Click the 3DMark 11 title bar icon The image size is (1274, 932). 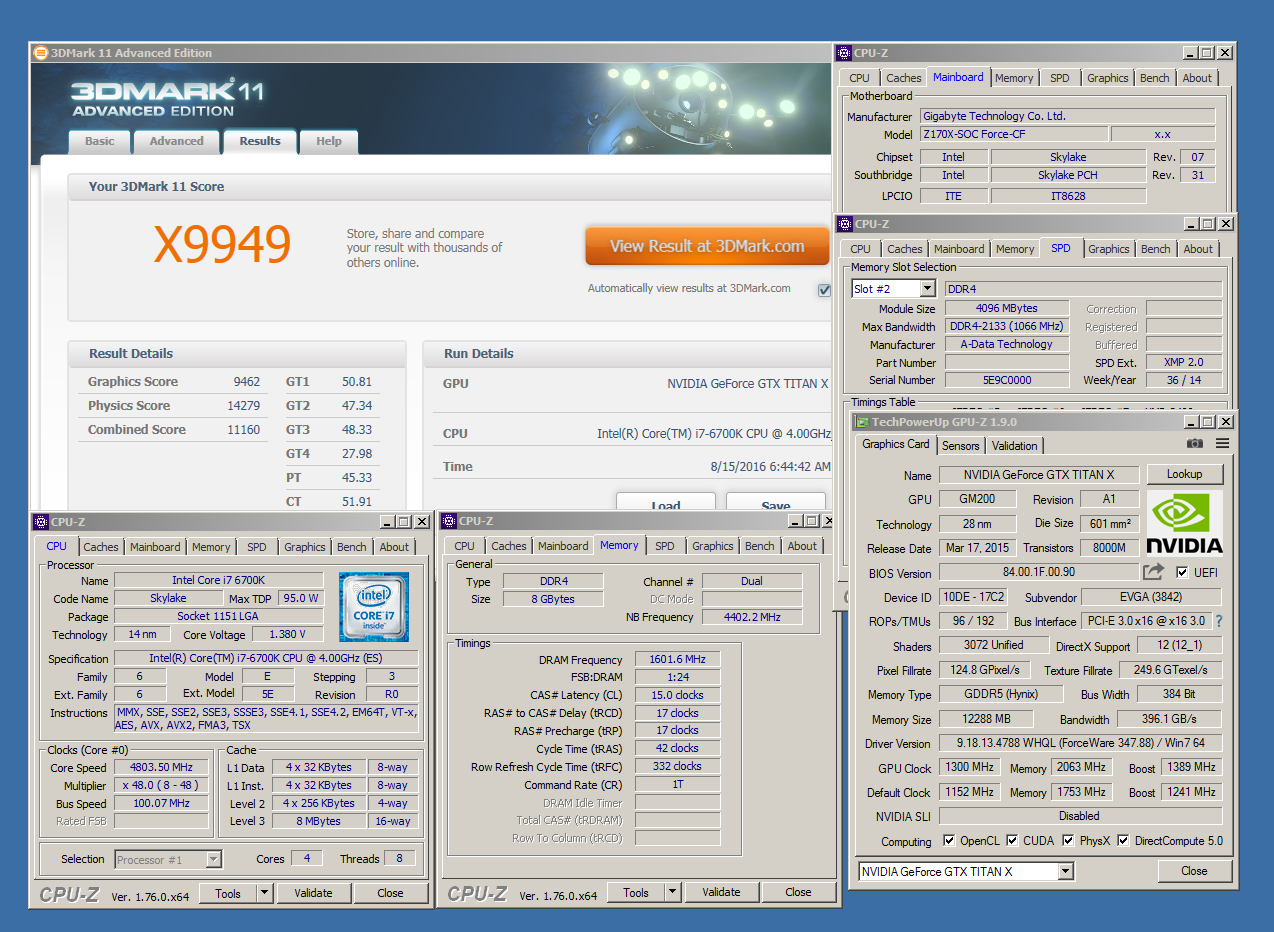(x=40, y=53)
